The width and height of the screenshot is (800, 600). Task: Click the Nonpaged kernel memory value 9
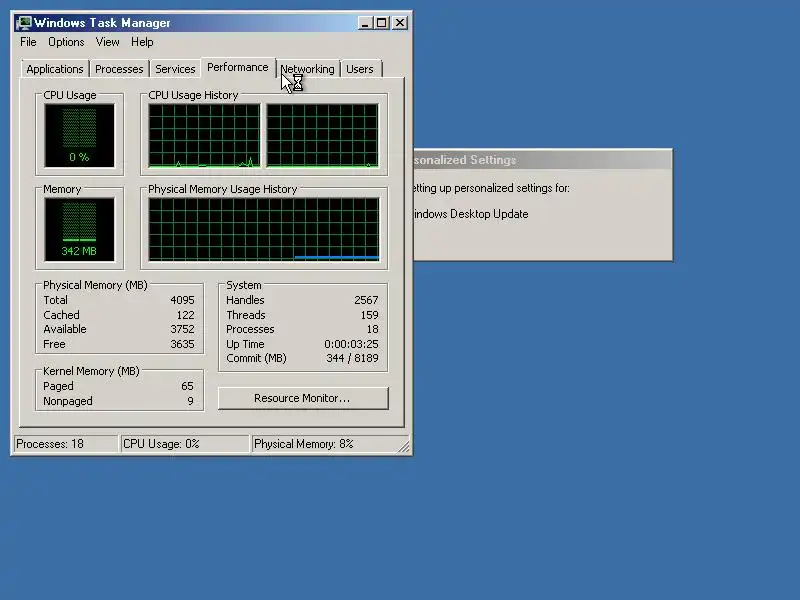click(190, 401)
